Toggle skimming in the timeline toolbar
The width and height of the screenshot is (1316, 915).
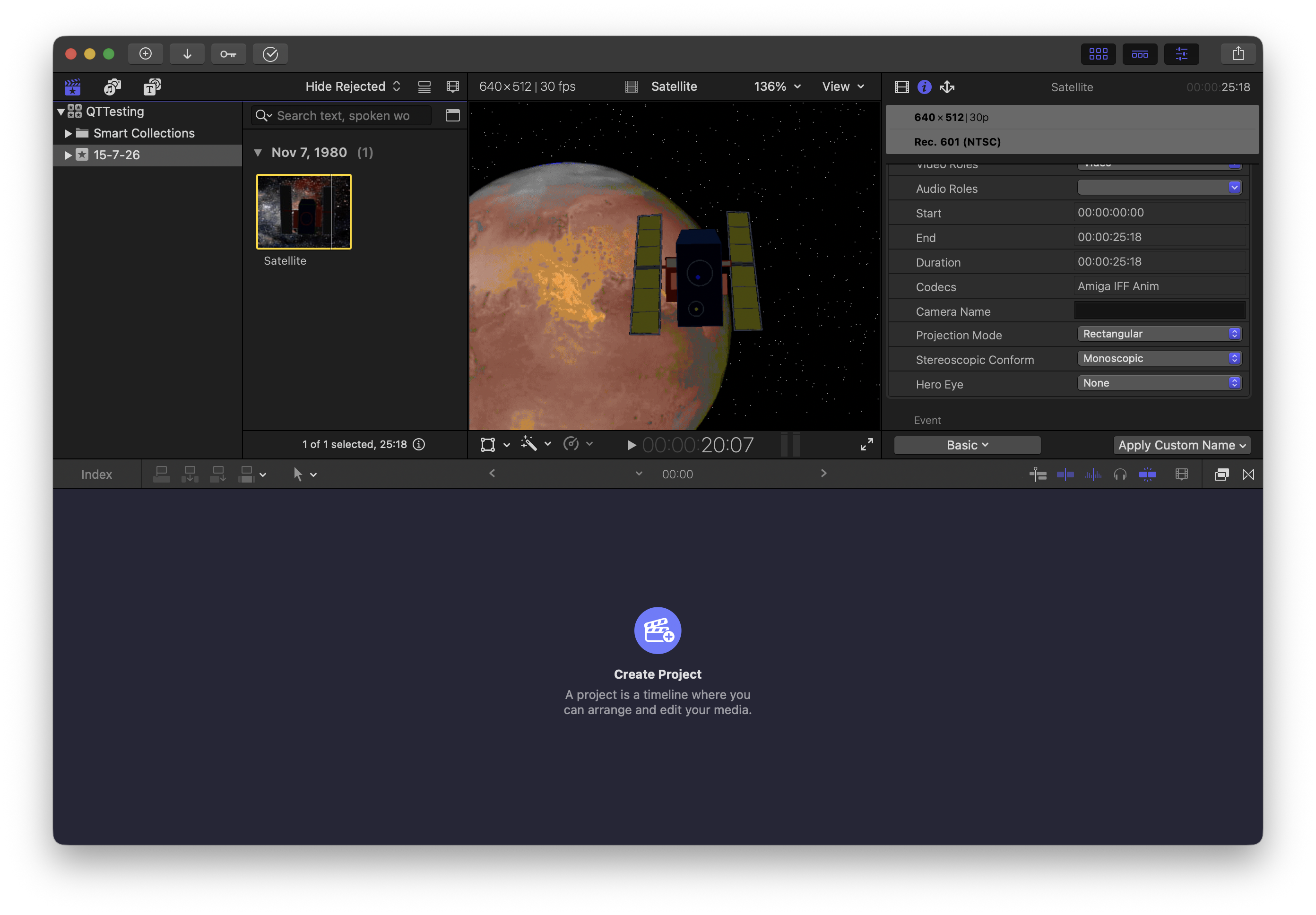point(1065,475)
